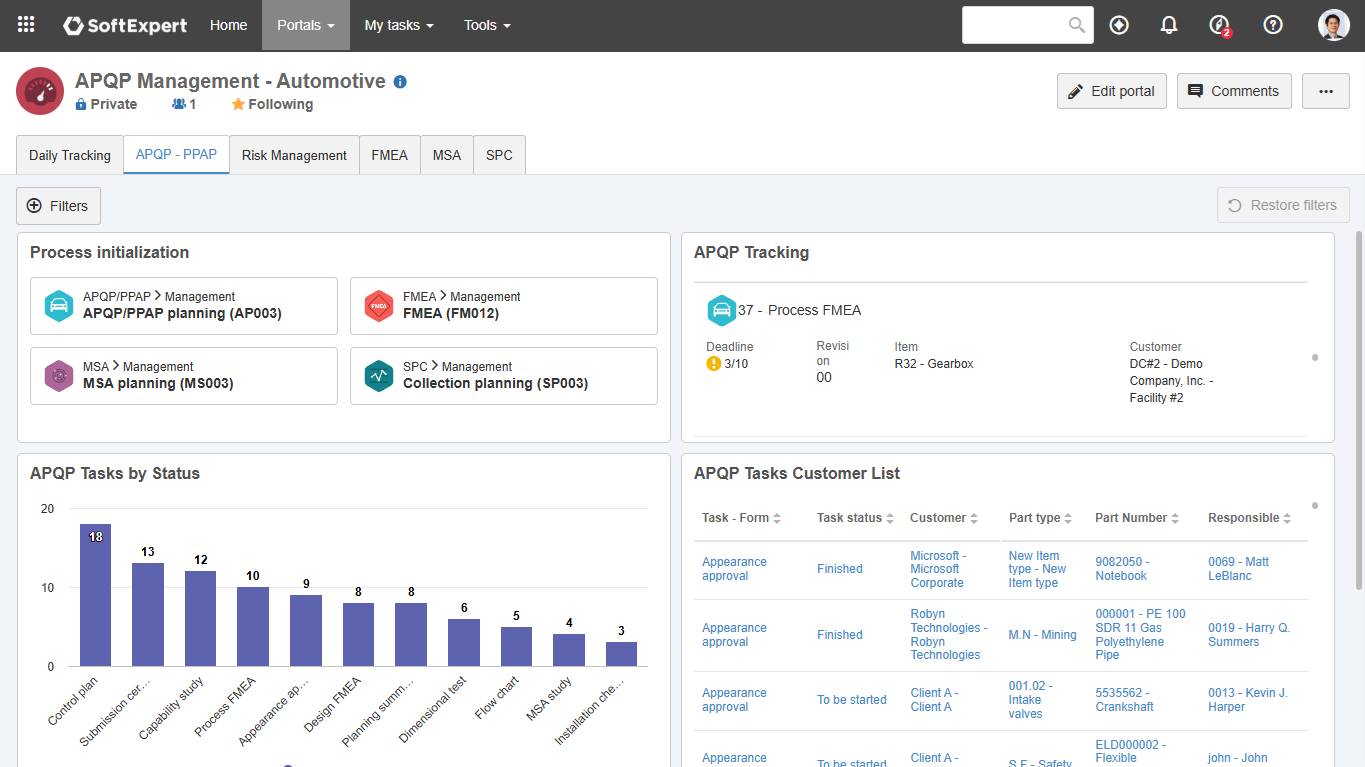Switch to the SPC tab
This screenshot has width=1365, height=767.
point(499,155)
